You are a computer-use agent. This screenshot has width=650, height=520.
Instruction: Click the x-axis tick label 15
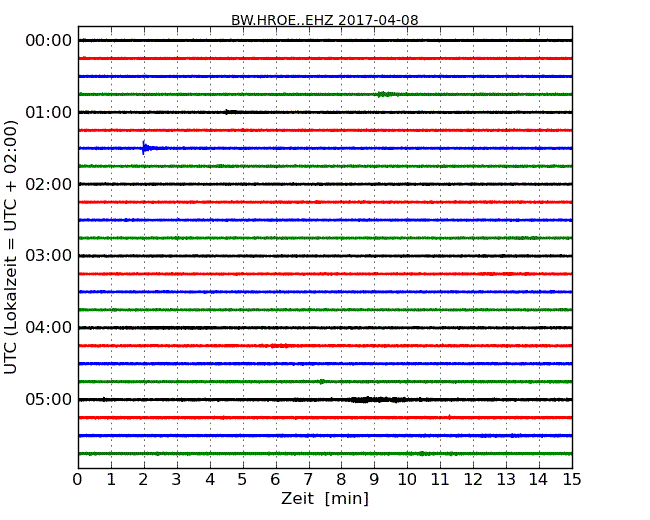[572, 480]
